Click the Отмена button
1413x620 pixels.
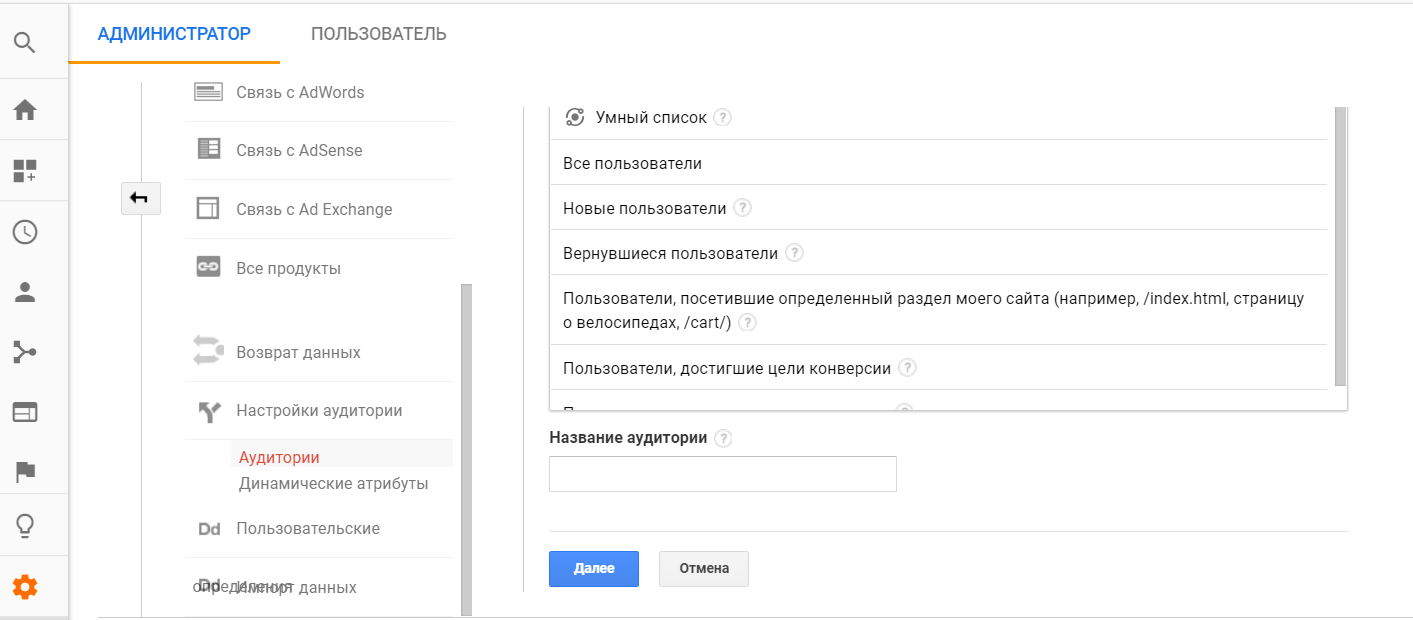(704, 568)
